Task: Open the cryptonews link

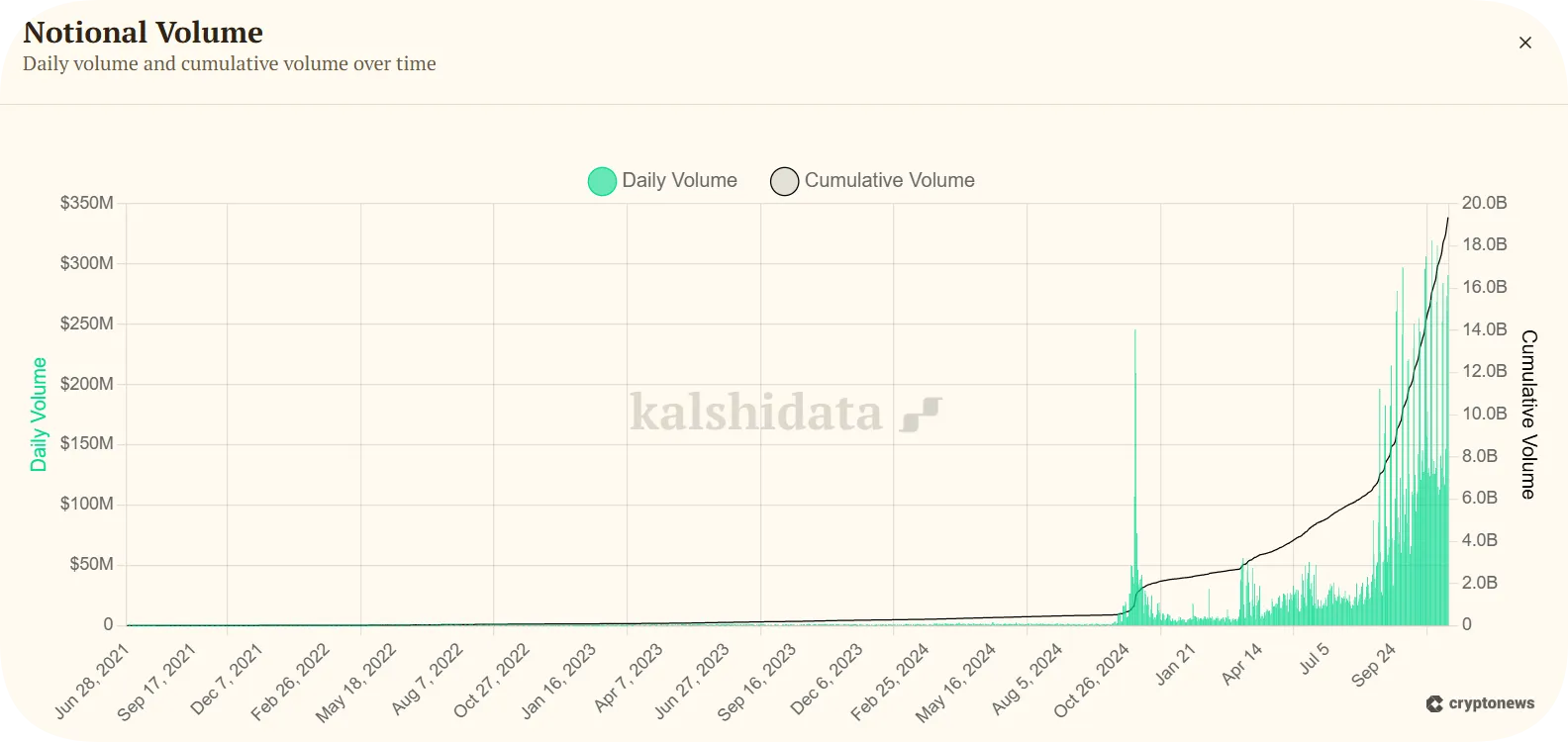Action: coord(1480,704)
